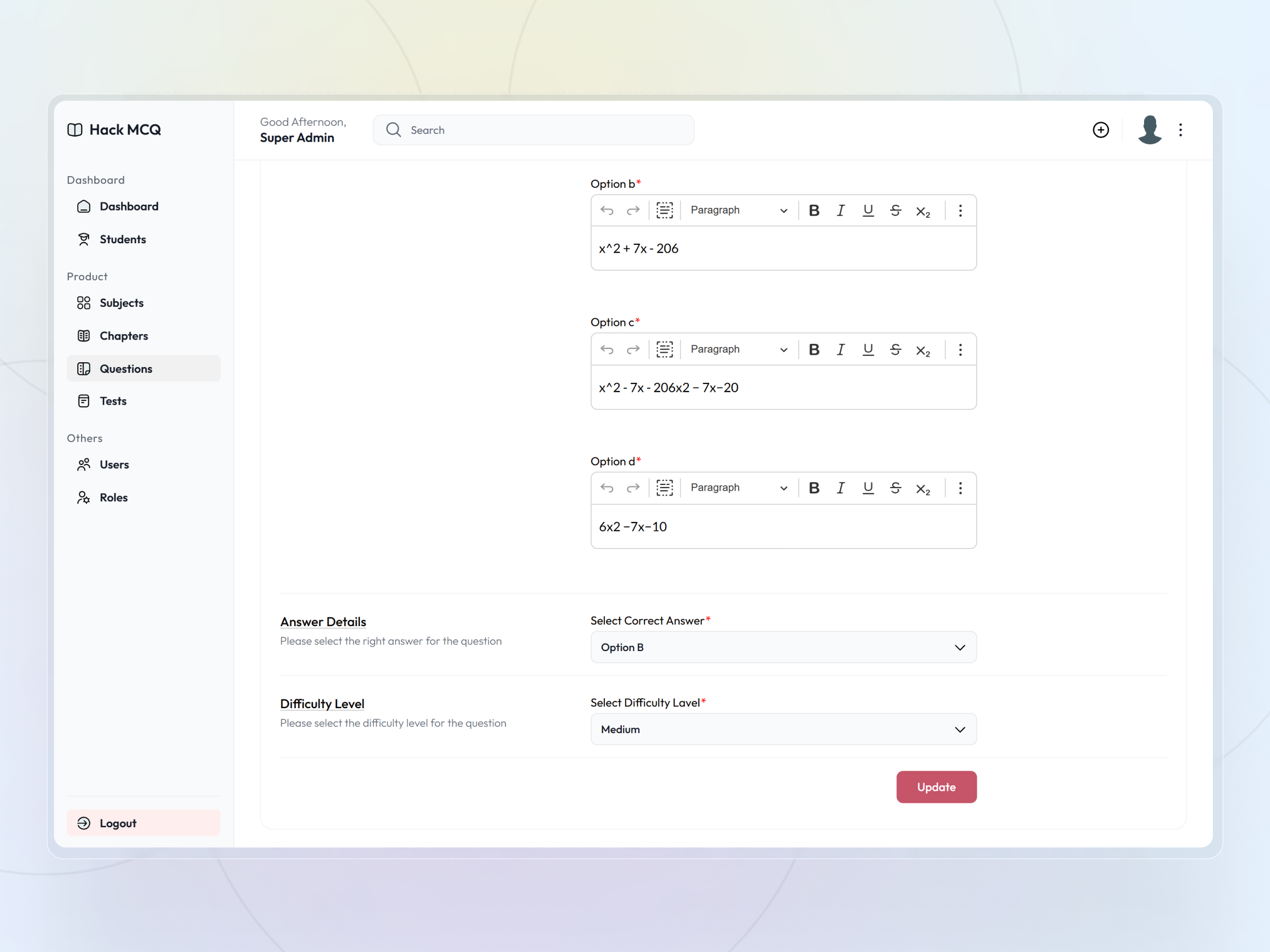Apply italic formatting in Option d editor

(x=840, y=488)
